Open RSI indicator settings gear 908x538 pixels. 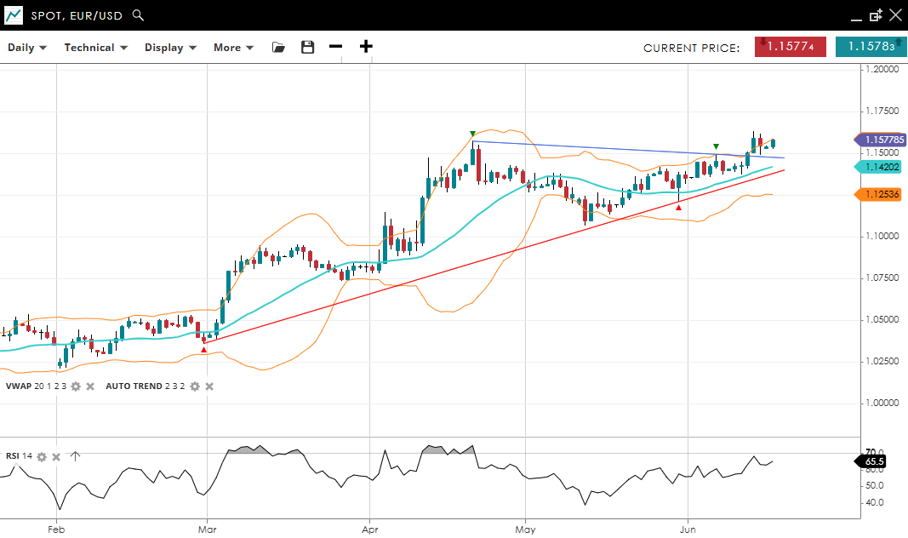pos(42,456)
